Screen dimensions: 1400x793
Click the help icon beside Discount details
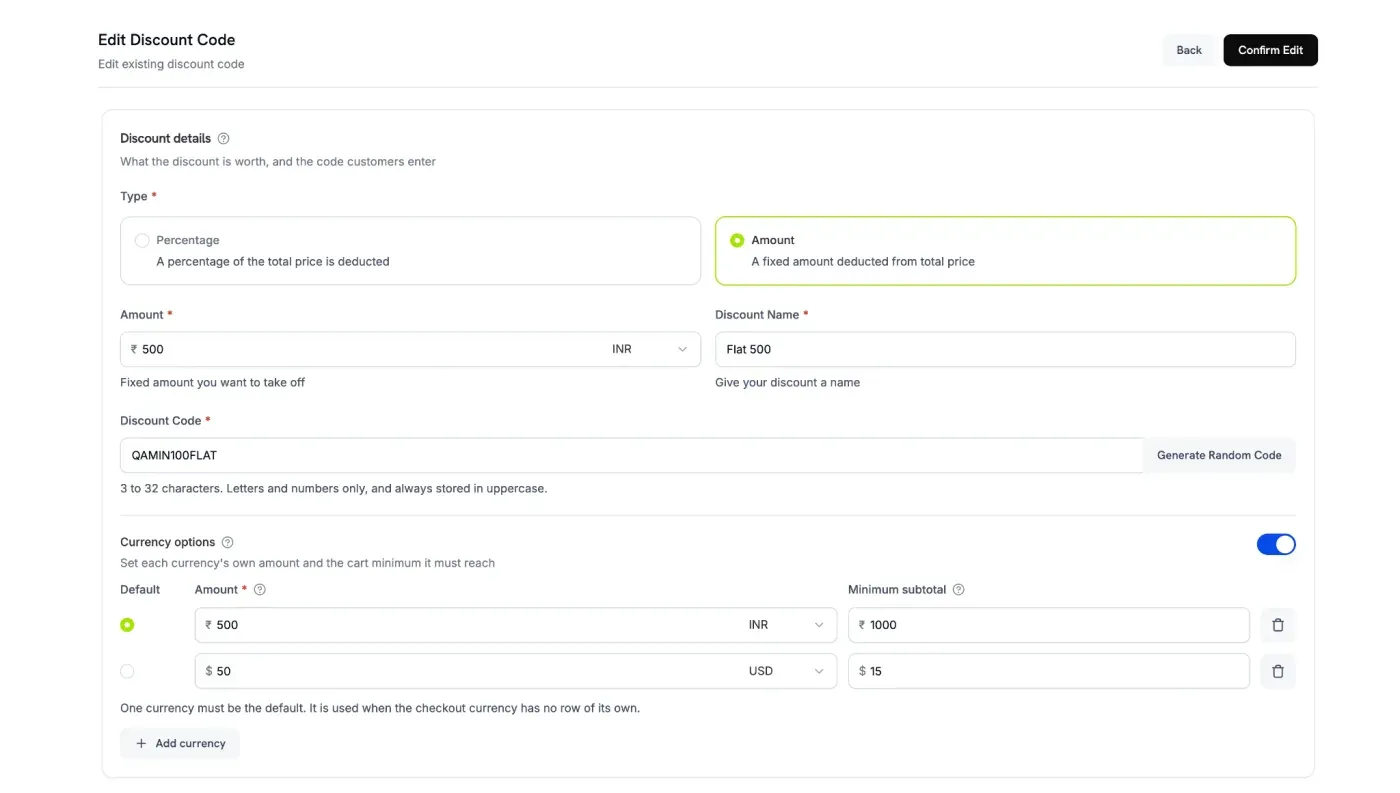[x=223, y=139]
